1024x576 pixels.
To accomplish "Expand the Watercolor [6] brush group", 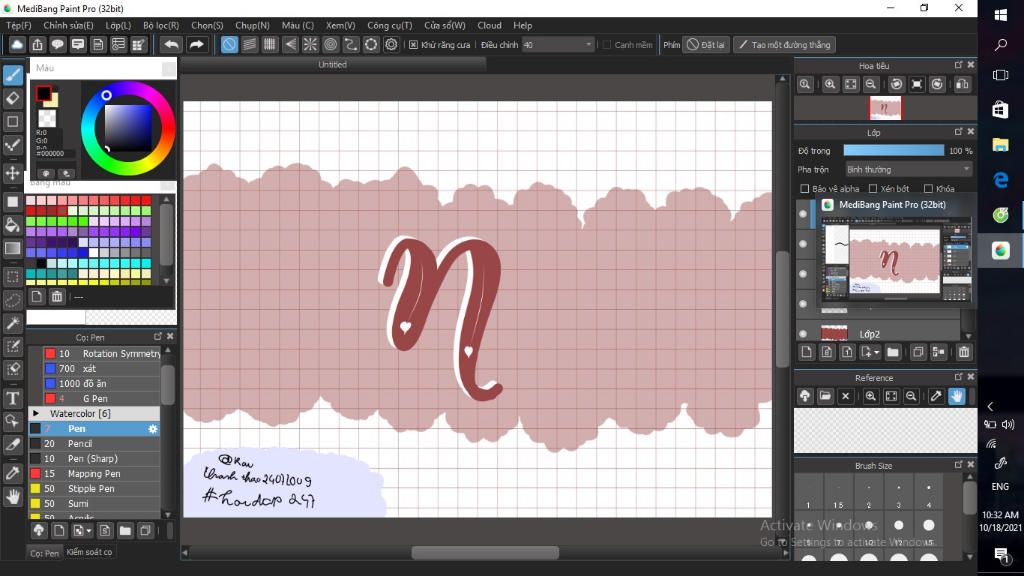I will (36, 413).
